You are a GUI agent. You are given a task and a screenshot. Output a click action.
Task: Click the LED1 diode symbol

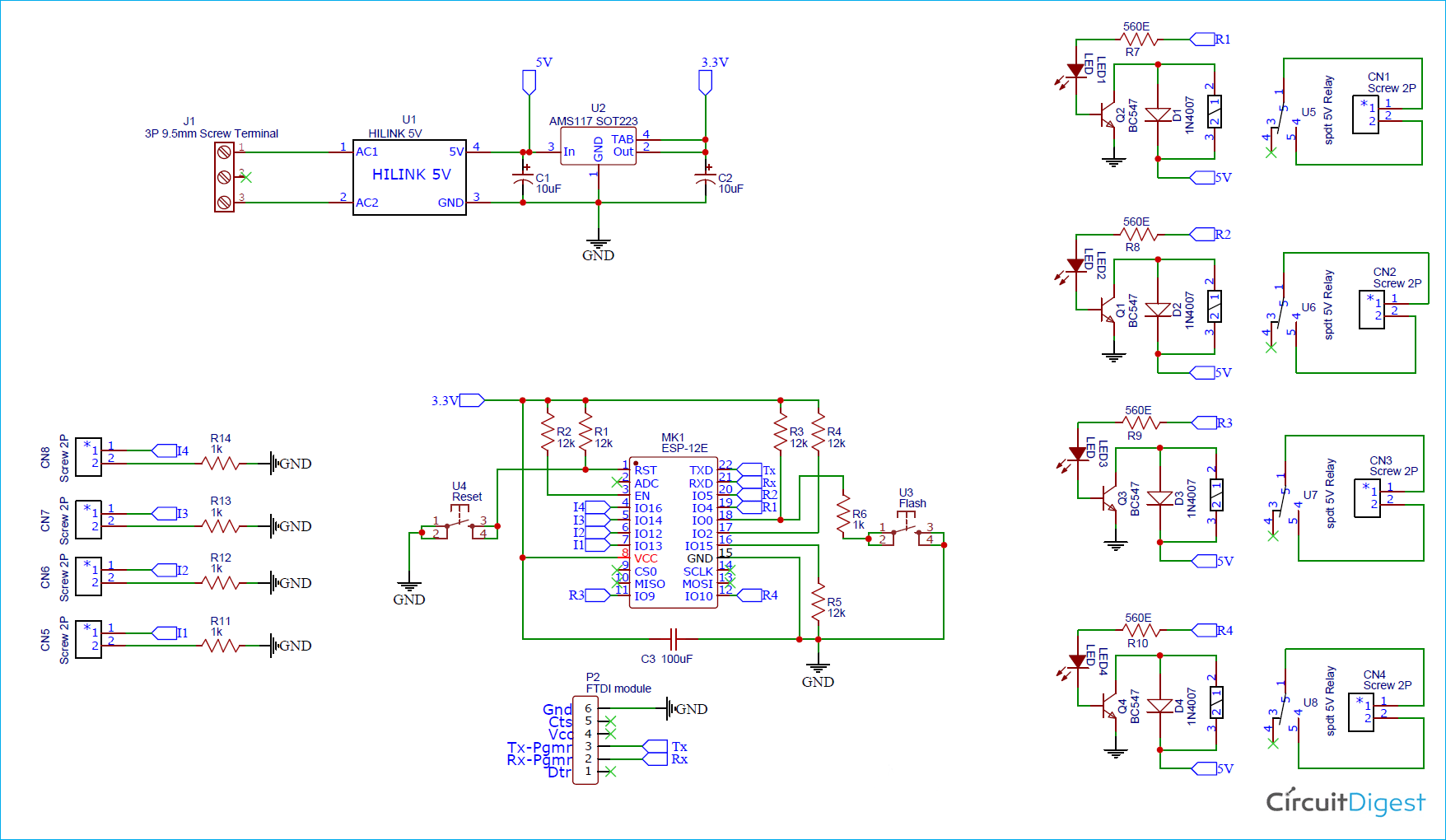coord(1076,70)
